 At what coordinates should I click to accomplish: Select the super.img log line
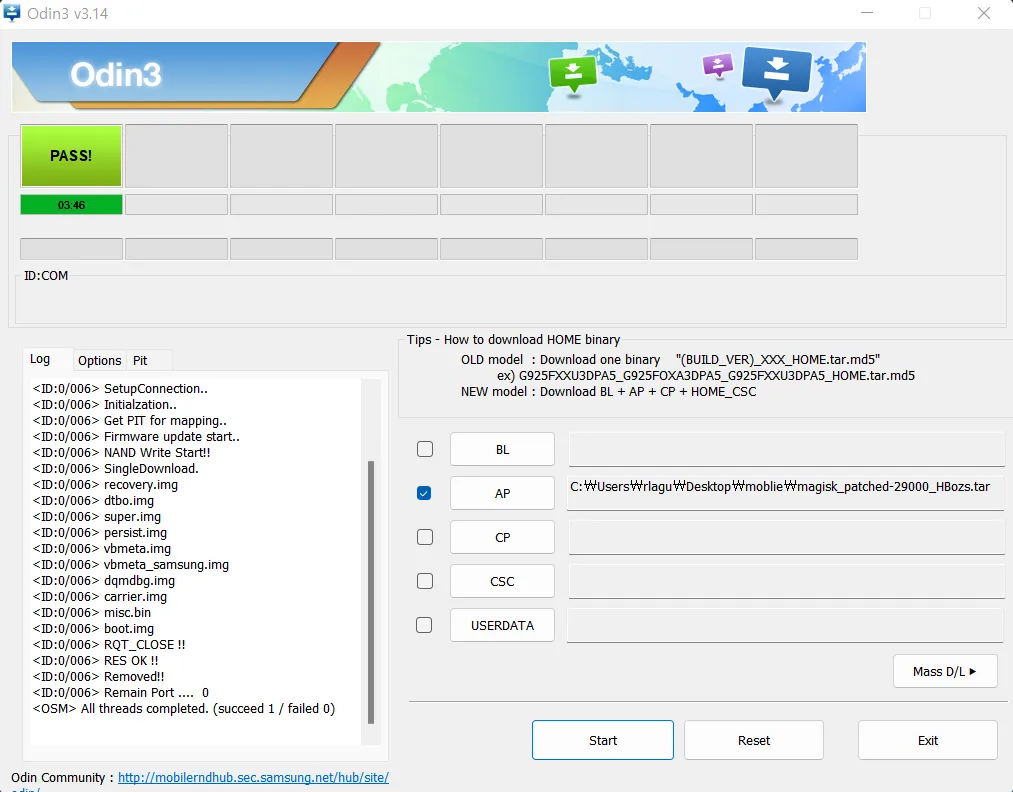97,517
